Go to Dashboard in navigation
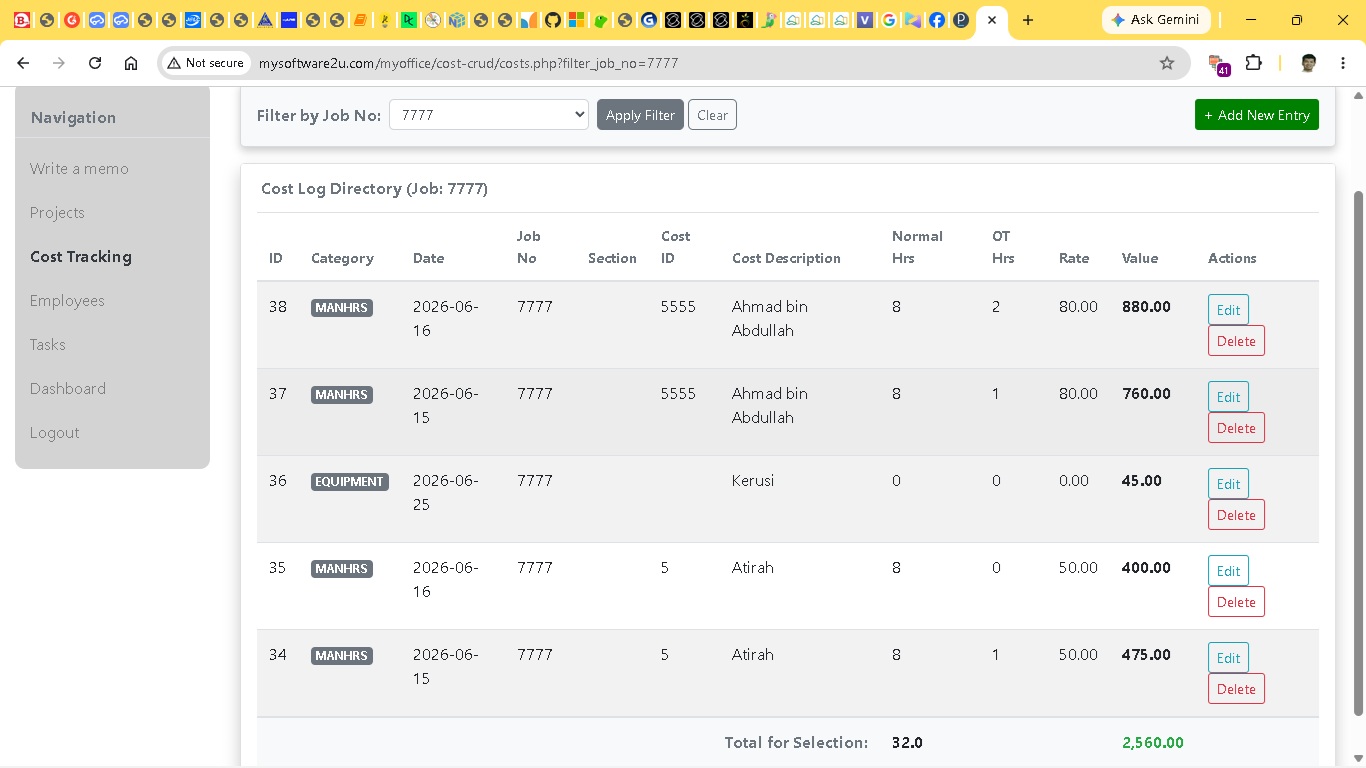 pos(68,389)
